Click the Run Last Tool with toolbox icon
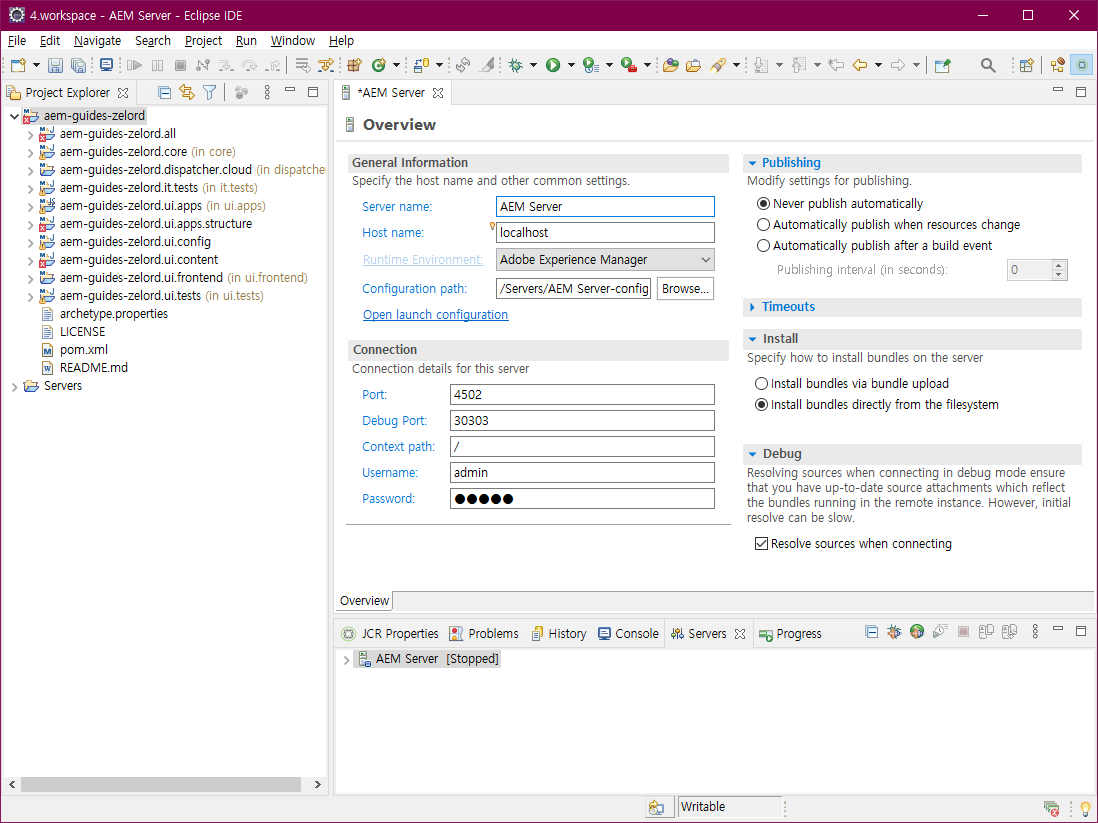The width and height of the screenshot is (1098, 823). (x=628, y=65)
